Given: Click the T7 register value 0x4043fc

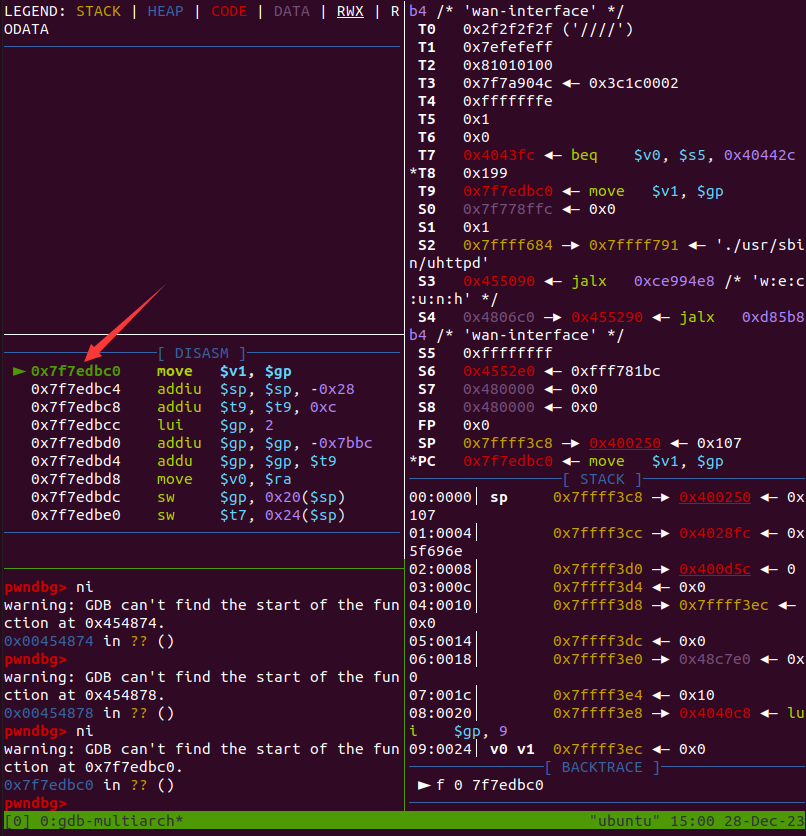Looking at the screenshot, I should [x=498, y=155].
